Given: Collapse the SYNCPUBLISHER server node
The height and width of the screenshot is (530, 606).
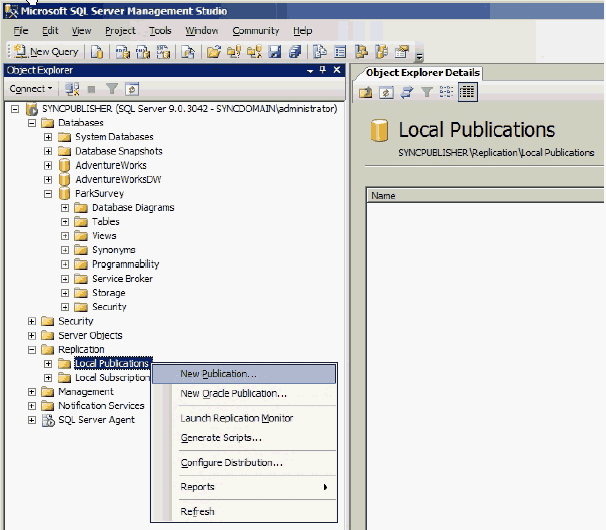Looking at the screenshot, I should 15,109.
